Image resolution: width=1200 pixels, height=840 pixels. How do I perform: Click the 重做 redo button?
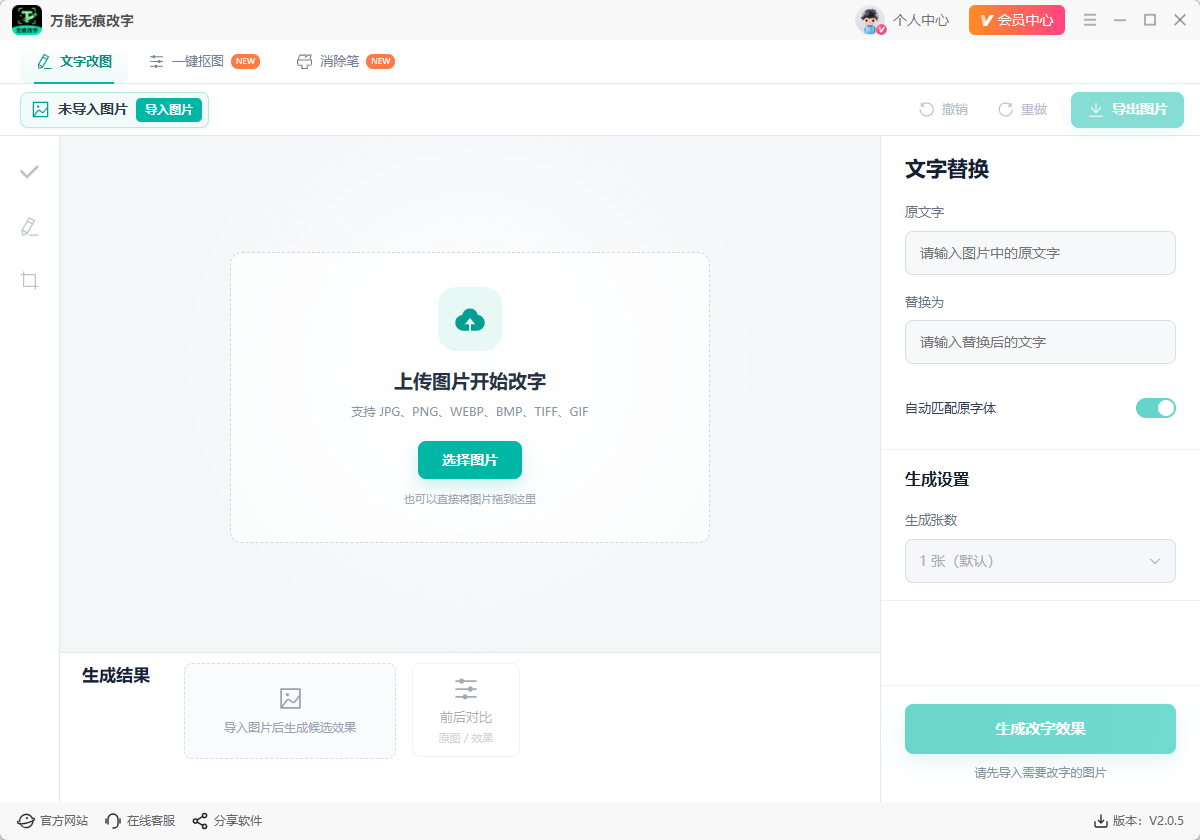pyautogui.click(x=1022, y=110)
